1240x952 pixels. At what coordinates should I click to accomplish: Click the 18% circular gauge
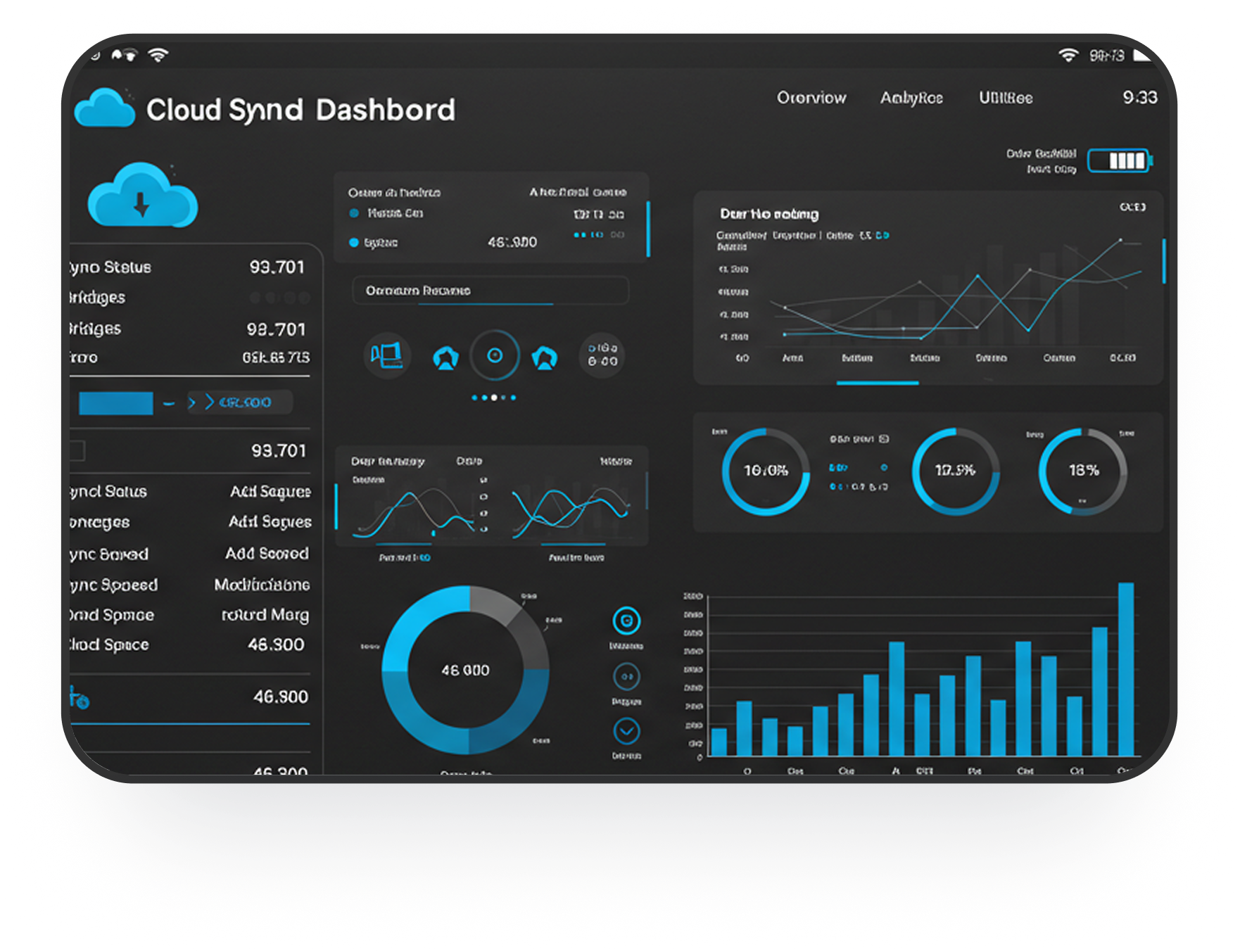pos(1083,471)
